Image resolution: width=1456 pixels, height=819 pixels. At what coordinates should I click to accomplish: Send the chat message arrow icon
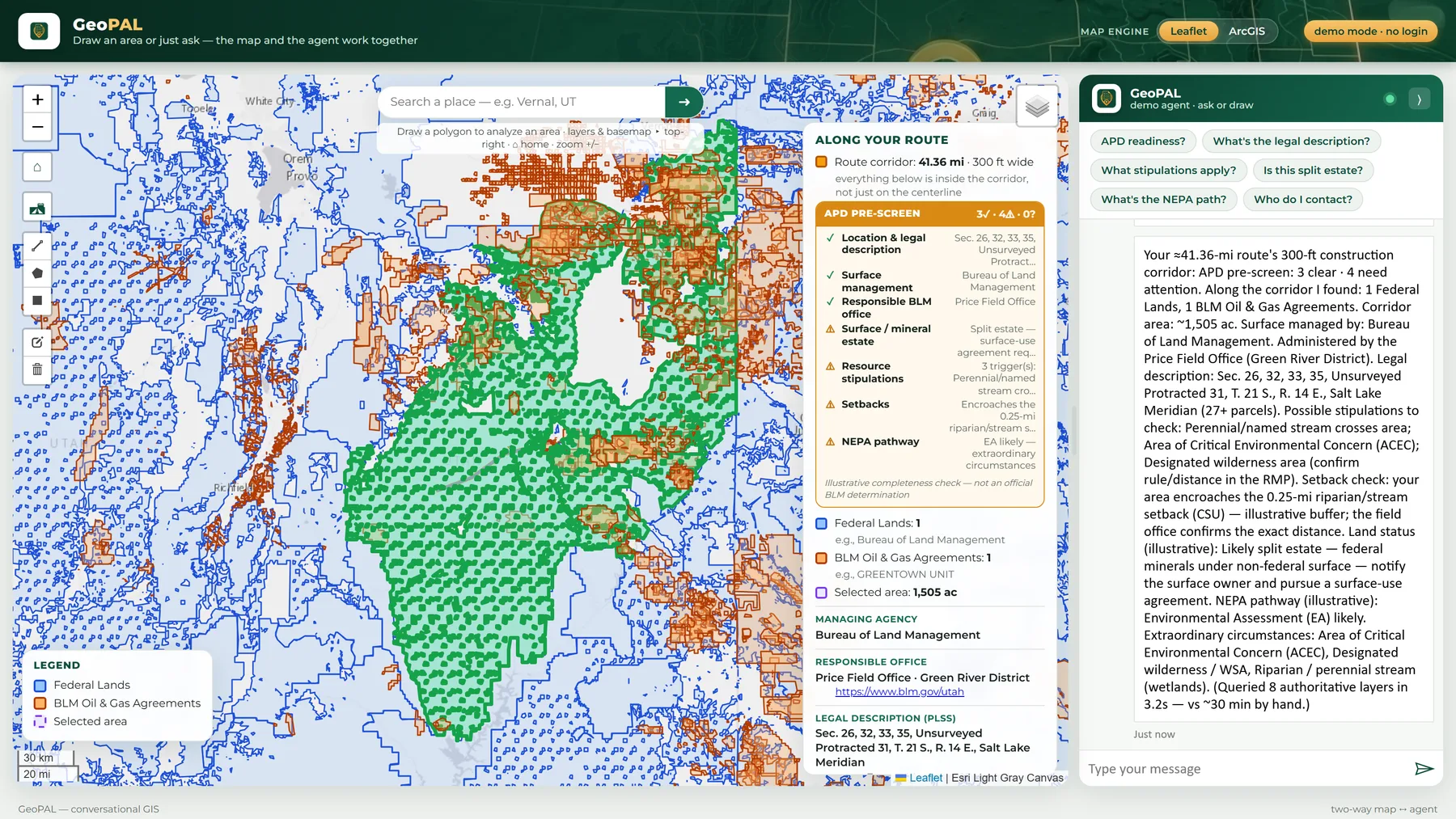point(1424,769)
